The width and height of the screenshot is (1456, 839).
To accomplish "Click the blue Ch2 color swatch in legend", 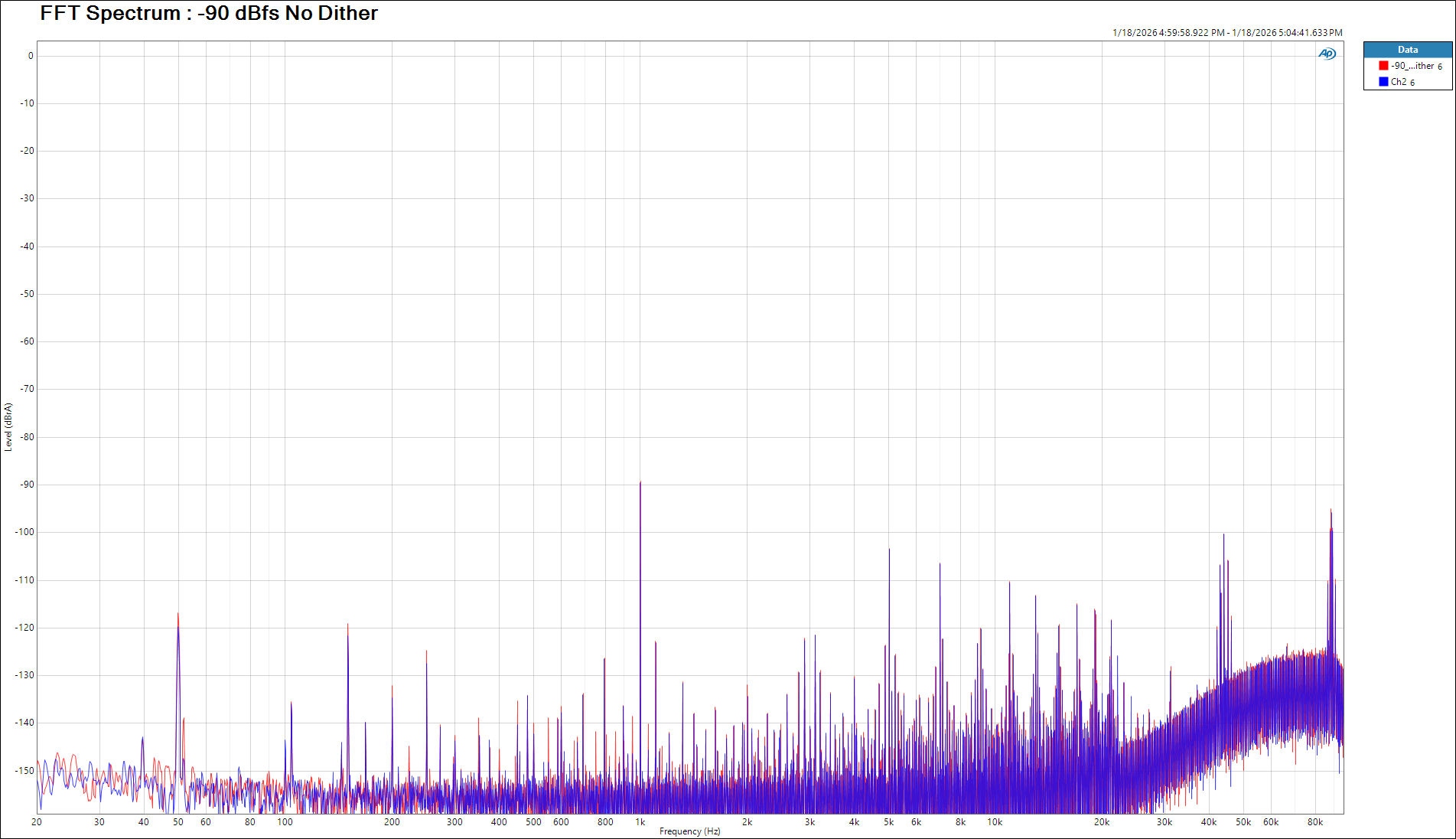I will click(1383, 82).
